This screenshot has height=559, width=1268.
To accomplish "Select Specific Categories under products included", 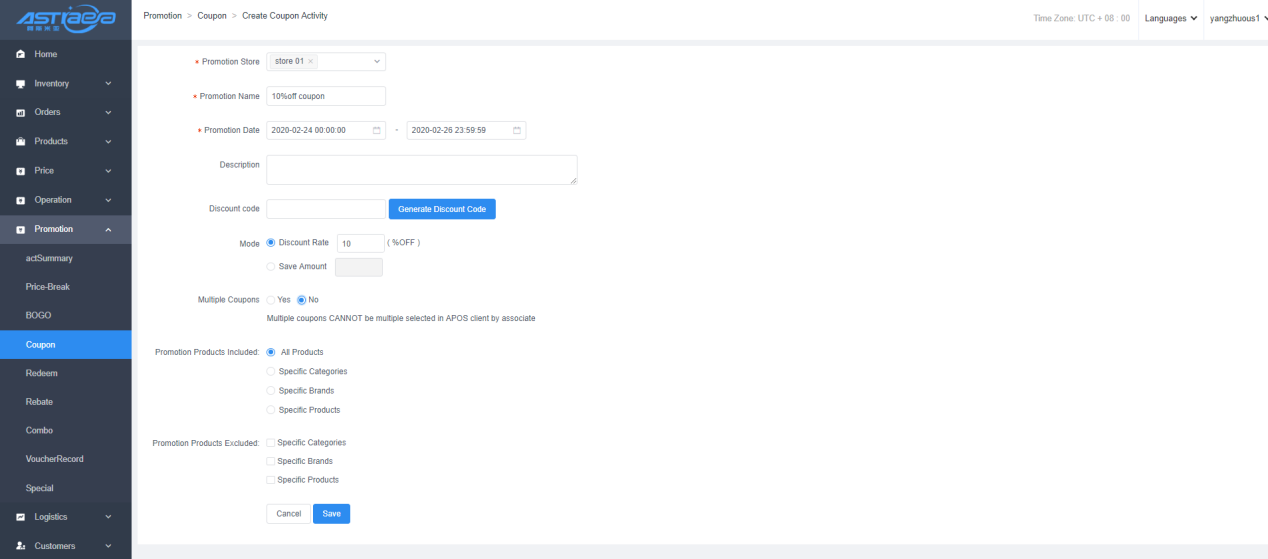I will click(271, 371).
